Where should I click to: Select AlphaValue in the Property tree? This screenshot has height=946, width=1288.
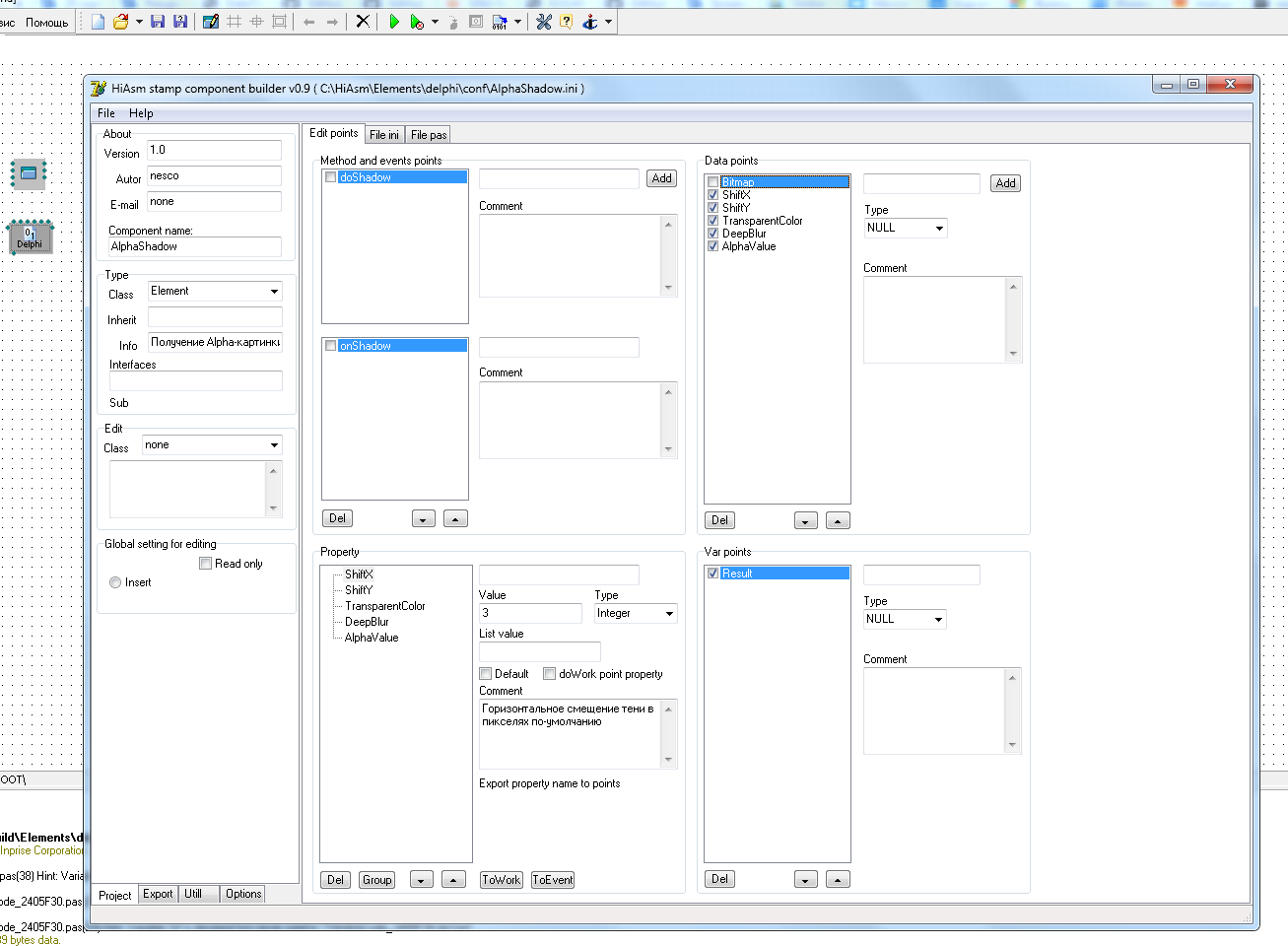coord(372,638)
